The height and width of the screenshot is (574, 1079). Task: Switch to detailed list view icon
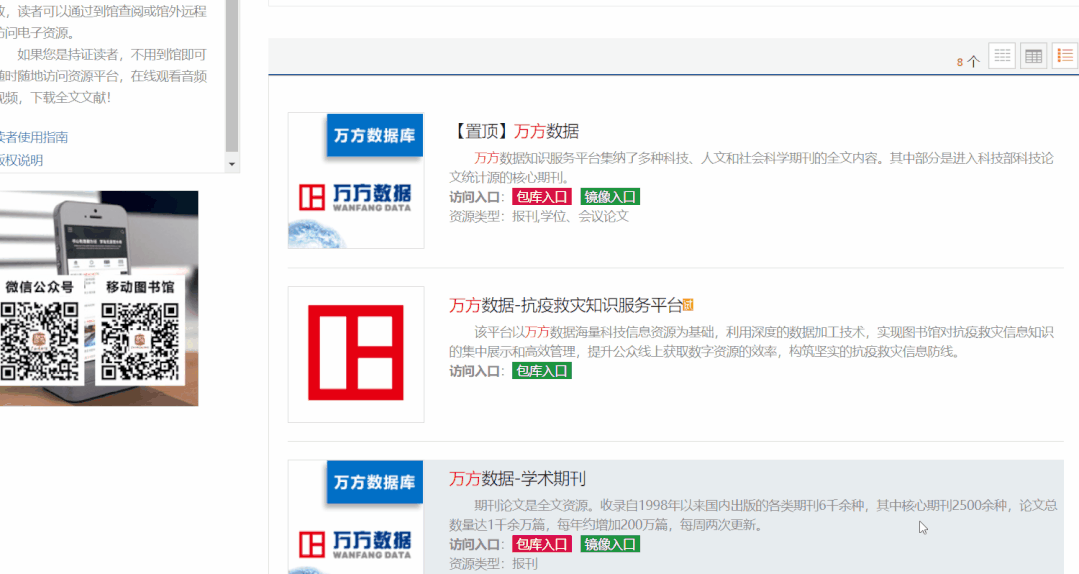pos(1065,56)
